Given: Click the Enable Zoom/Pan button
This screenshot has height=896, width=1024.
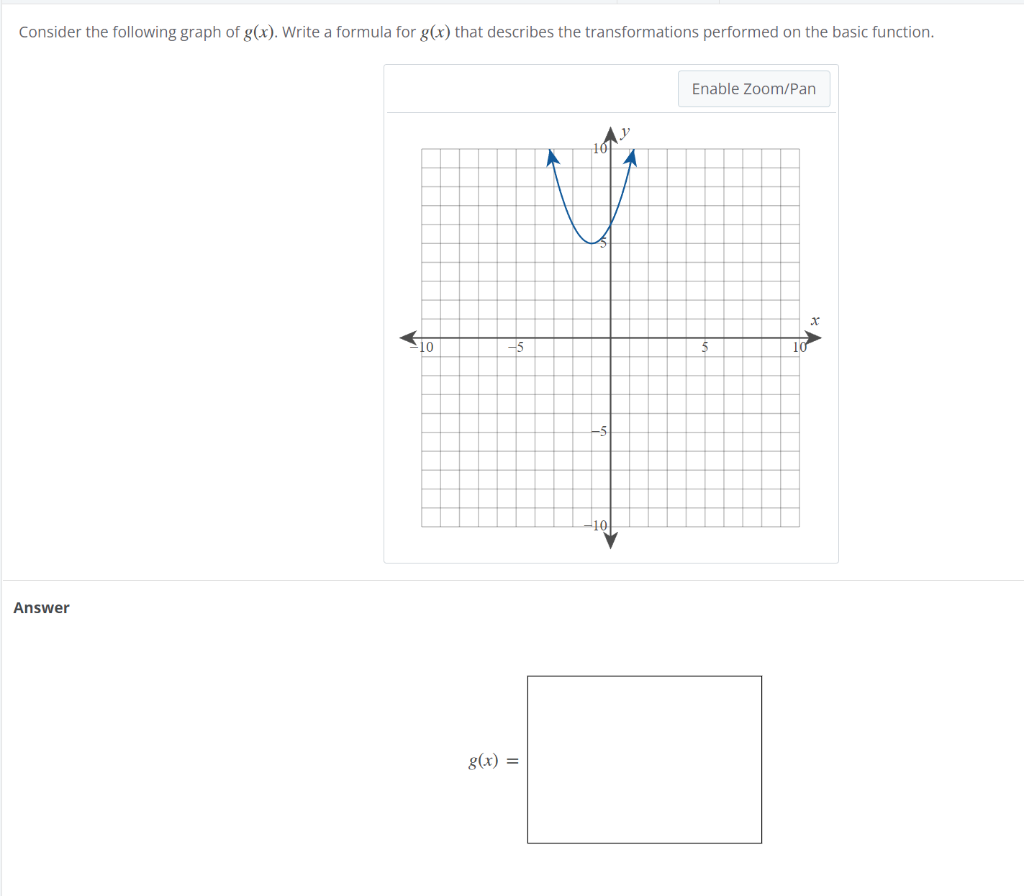Looking at the screenshot, I should point(753,88).
